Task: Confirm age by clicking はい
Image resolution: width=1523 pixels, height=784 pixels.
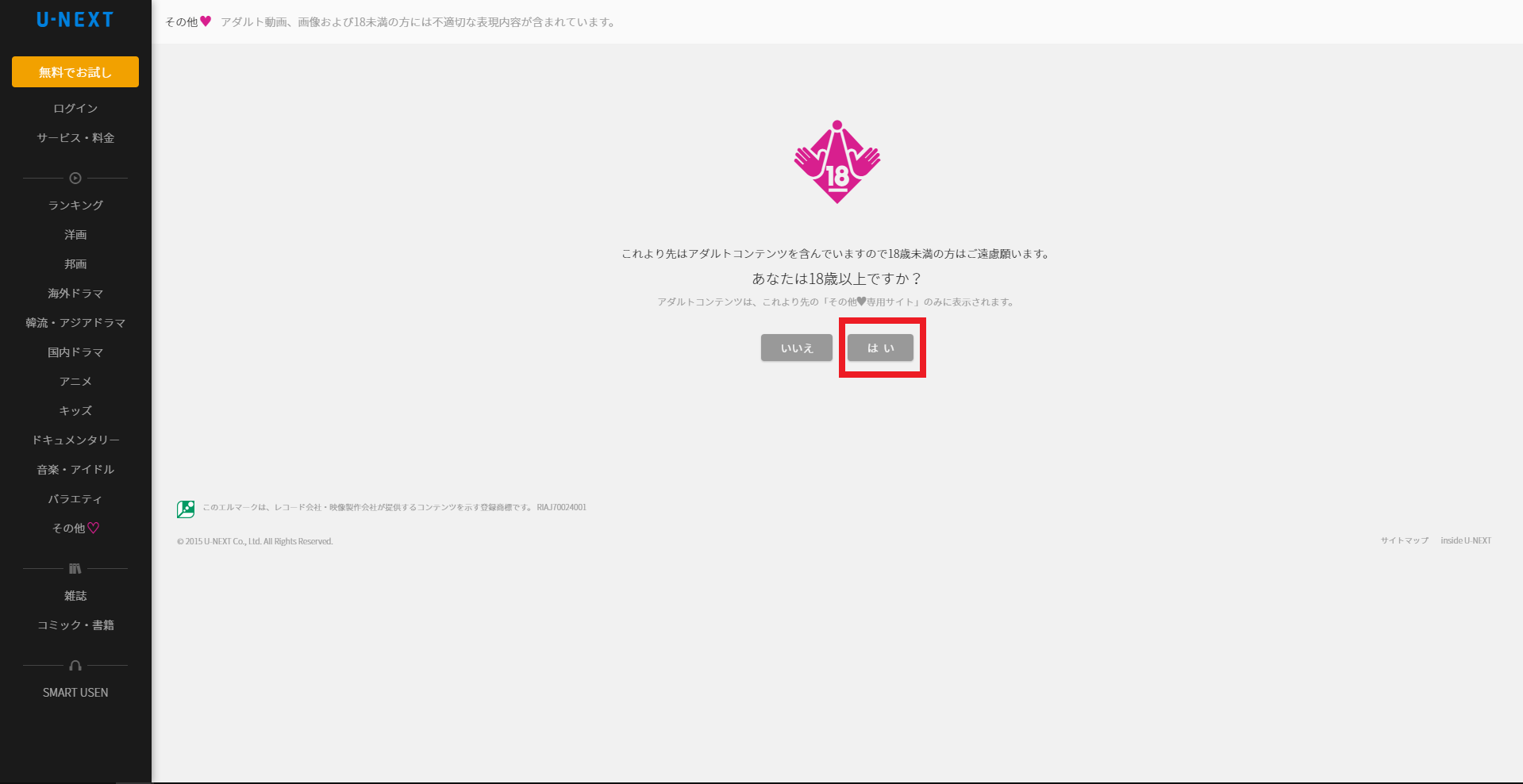Action: (880, 348)
